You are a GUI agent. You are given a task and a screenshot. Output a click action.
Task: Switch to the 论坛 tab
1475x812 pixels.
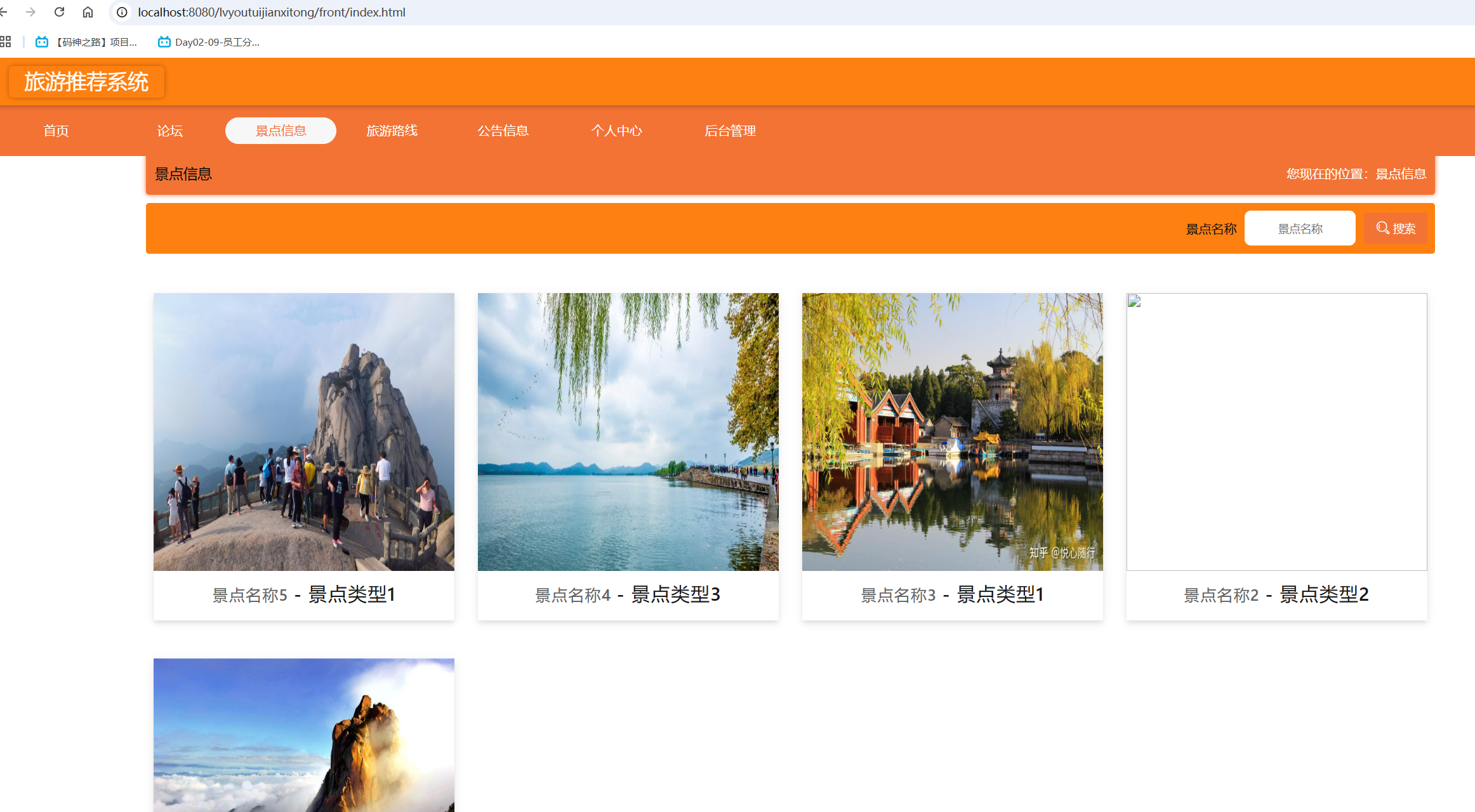(169, 131)
